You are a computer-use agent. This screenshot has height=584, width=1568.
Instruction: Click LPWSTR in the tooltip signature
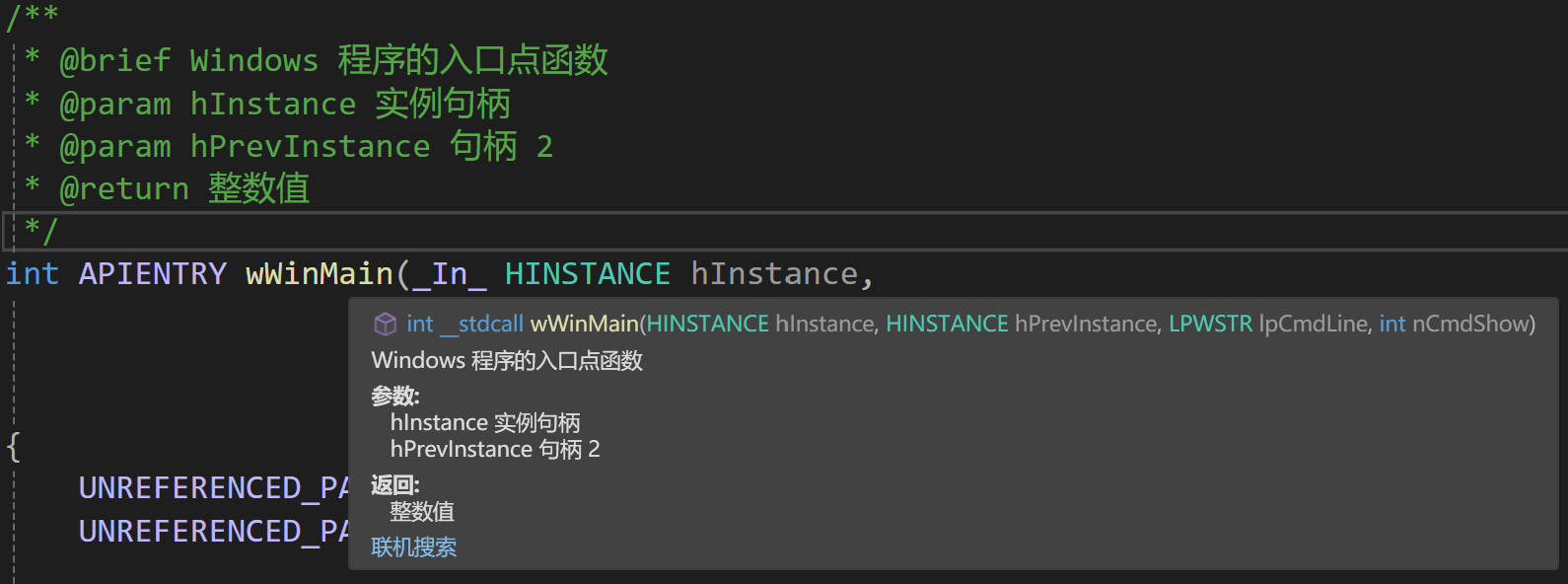click(1210, 324)
